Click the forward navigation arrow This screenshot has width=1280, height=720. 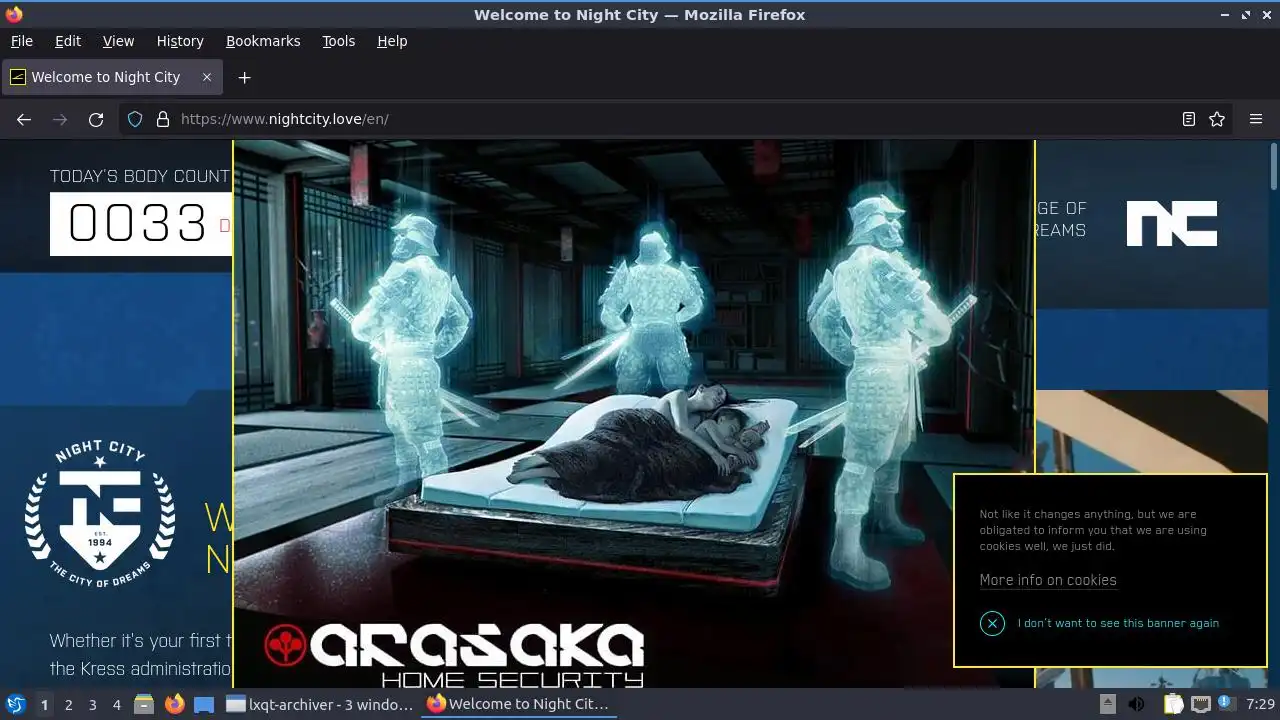coord(60,119)
